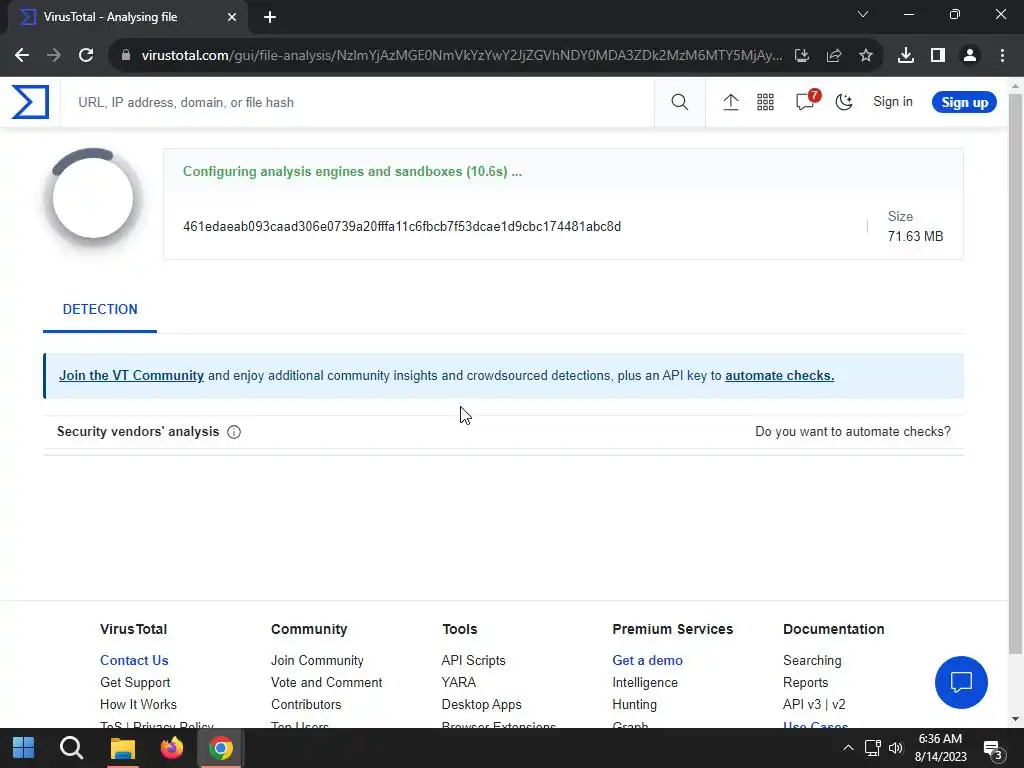Click Get a demo footer link

pos(647,660)
